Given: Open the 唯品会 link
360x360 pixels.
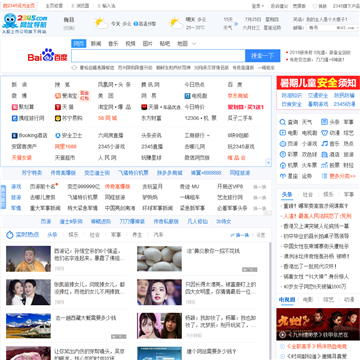Looking at the screenshot, I should [237, 158].
